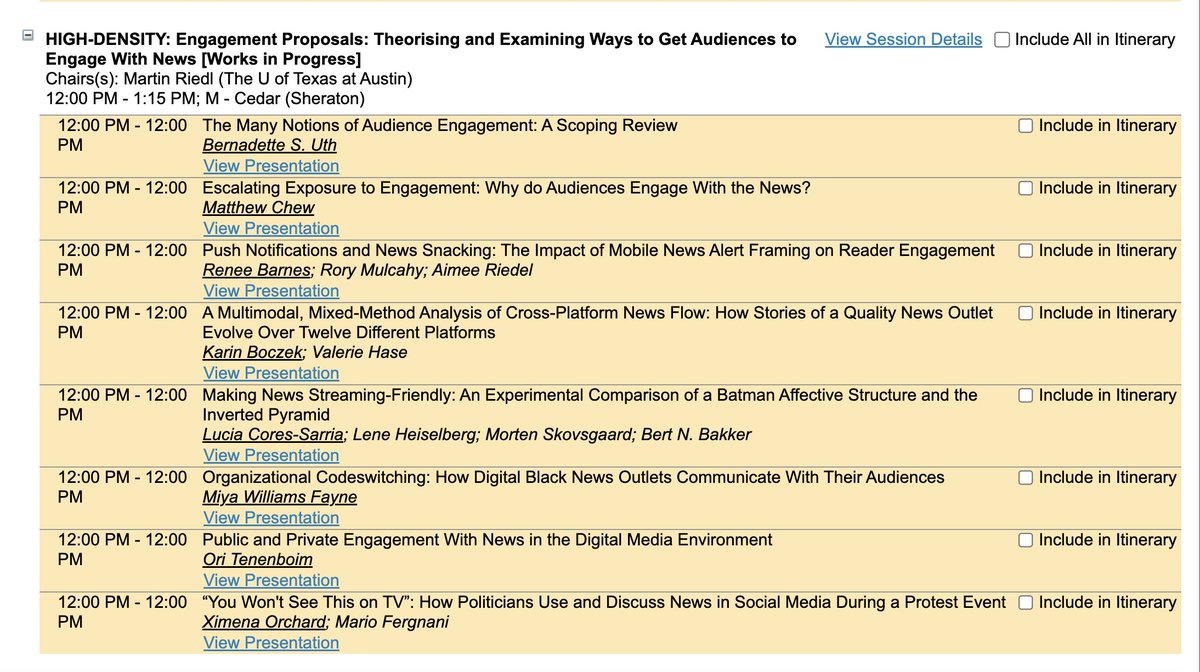
Task: View Presentation for Renee Barnes' paper
Action: pos(271,291)
